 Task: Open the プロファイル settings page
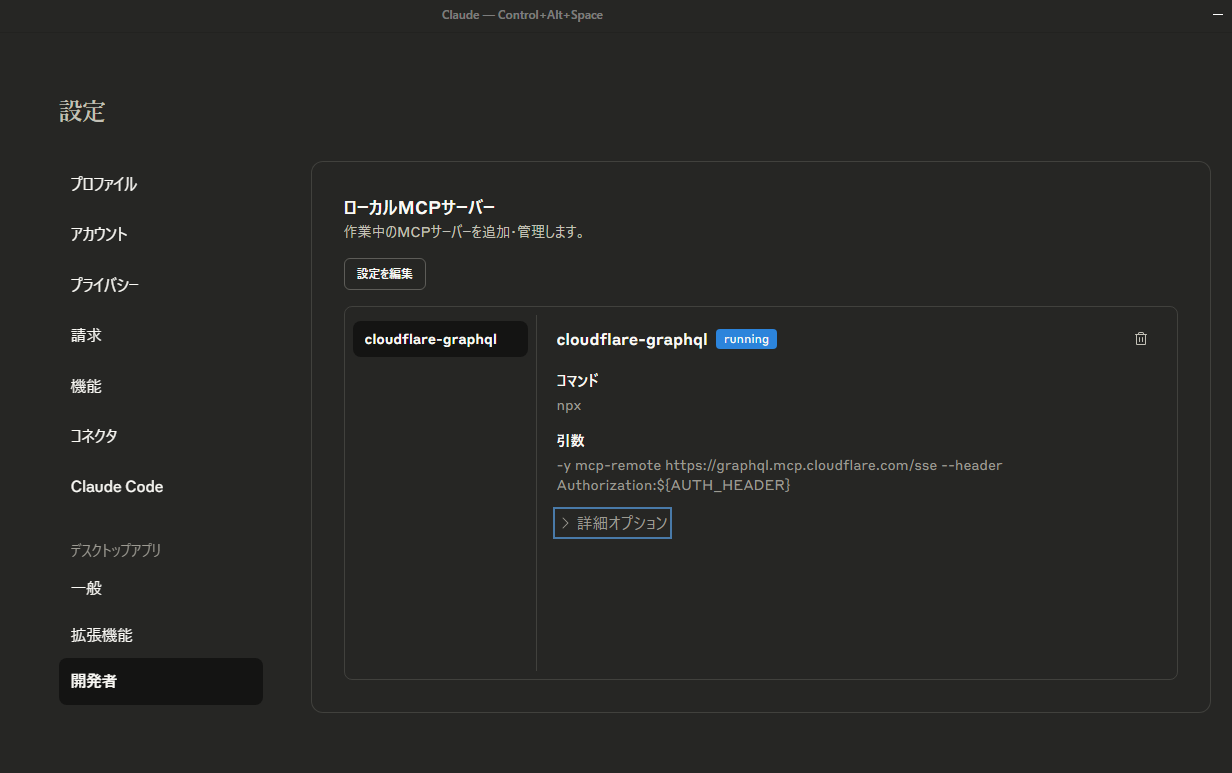[x=104, y=184]
